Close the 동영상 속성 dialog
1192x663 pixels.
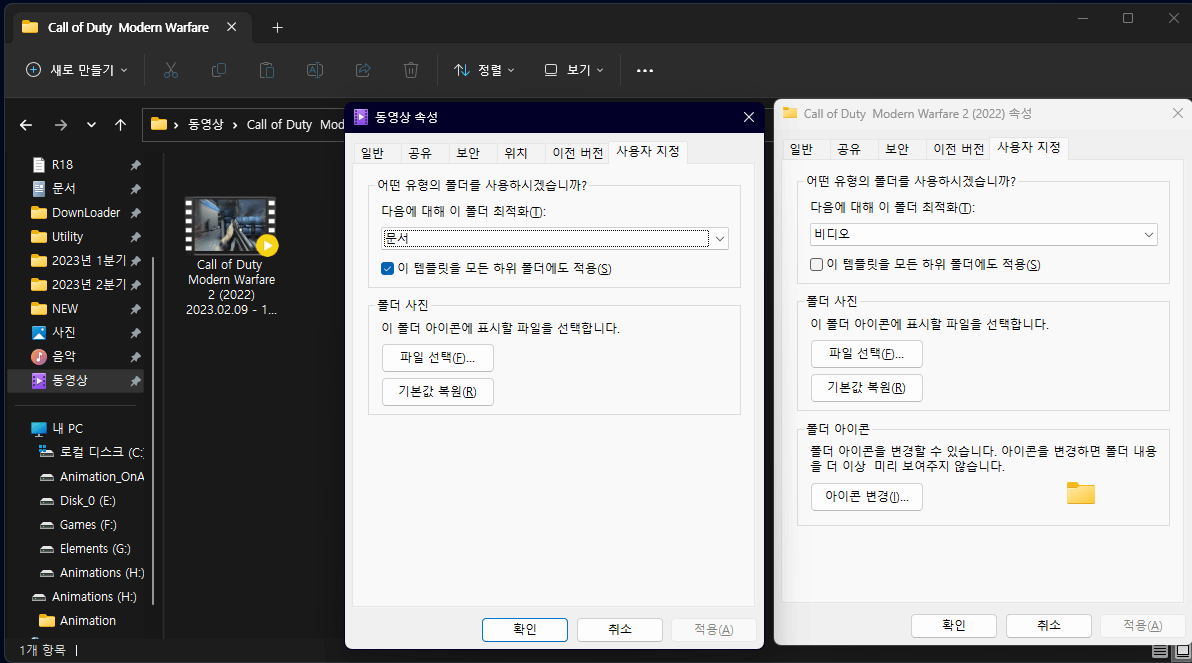tap(749, 117)
